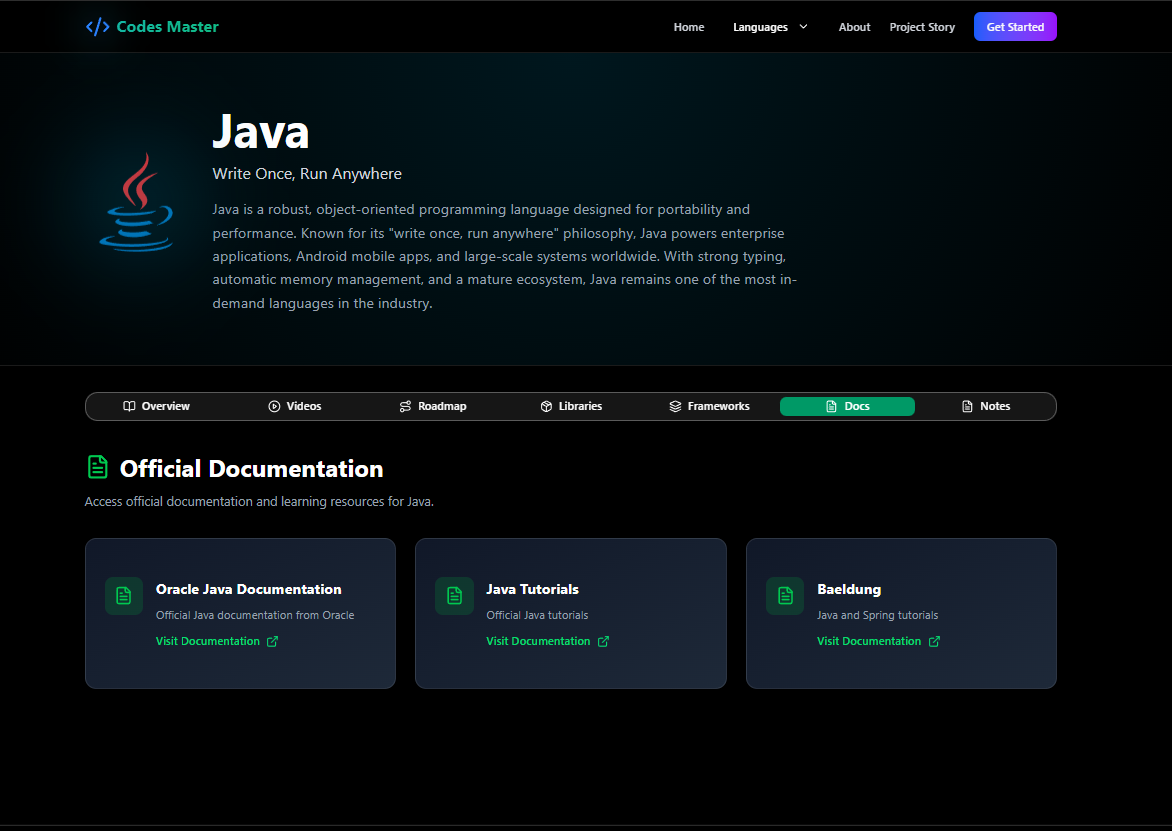The width and height of the screenshot is (1172, 831).
Task: Switch to the Libraries tab
Action: 571,406
